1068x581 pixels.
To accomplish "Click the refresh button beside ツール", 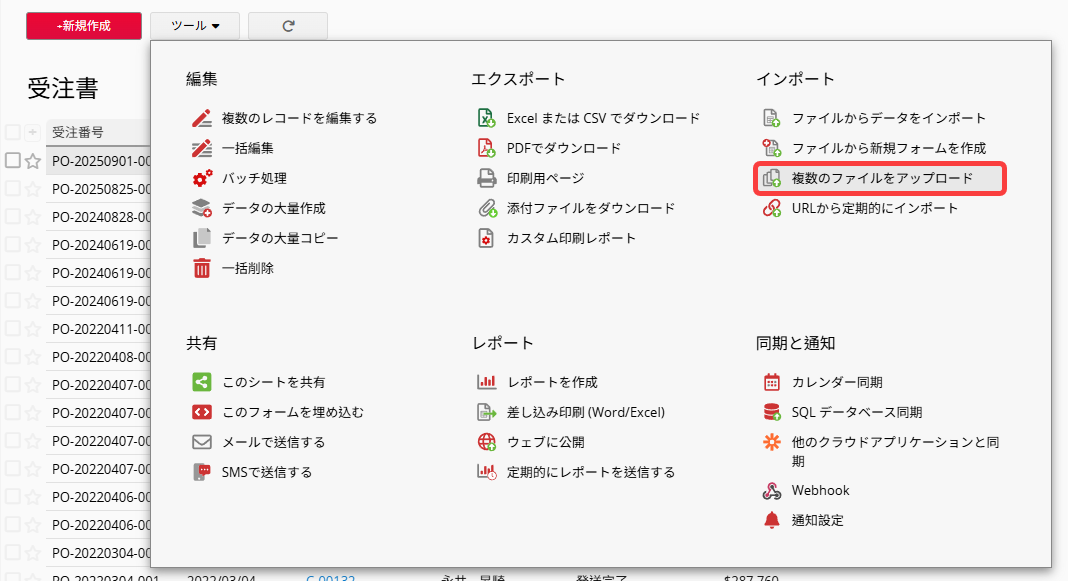I will coord(288,26).
